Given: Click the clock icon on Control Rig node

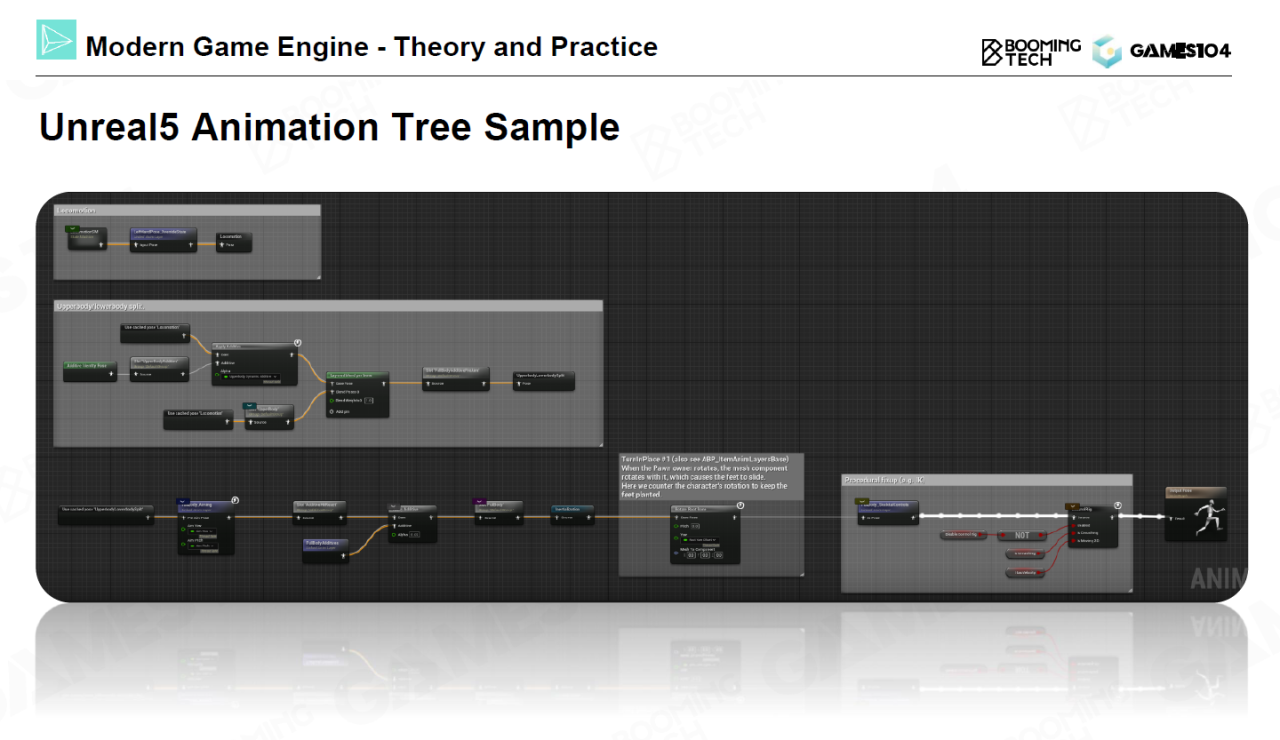Looking at the screenshot, I should [1117, 506].
